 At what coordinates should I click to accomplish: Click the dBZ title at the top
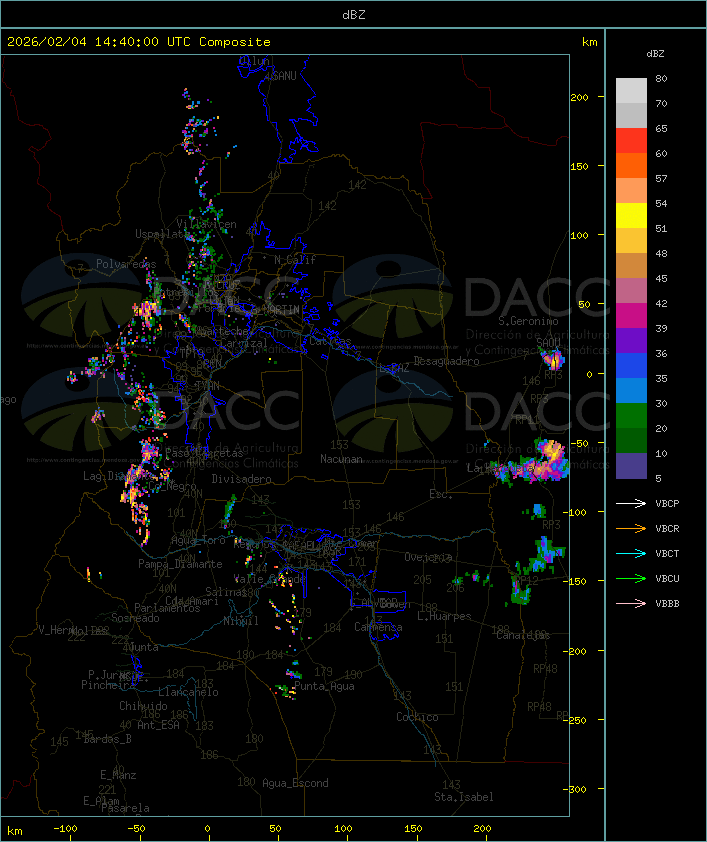354,14
